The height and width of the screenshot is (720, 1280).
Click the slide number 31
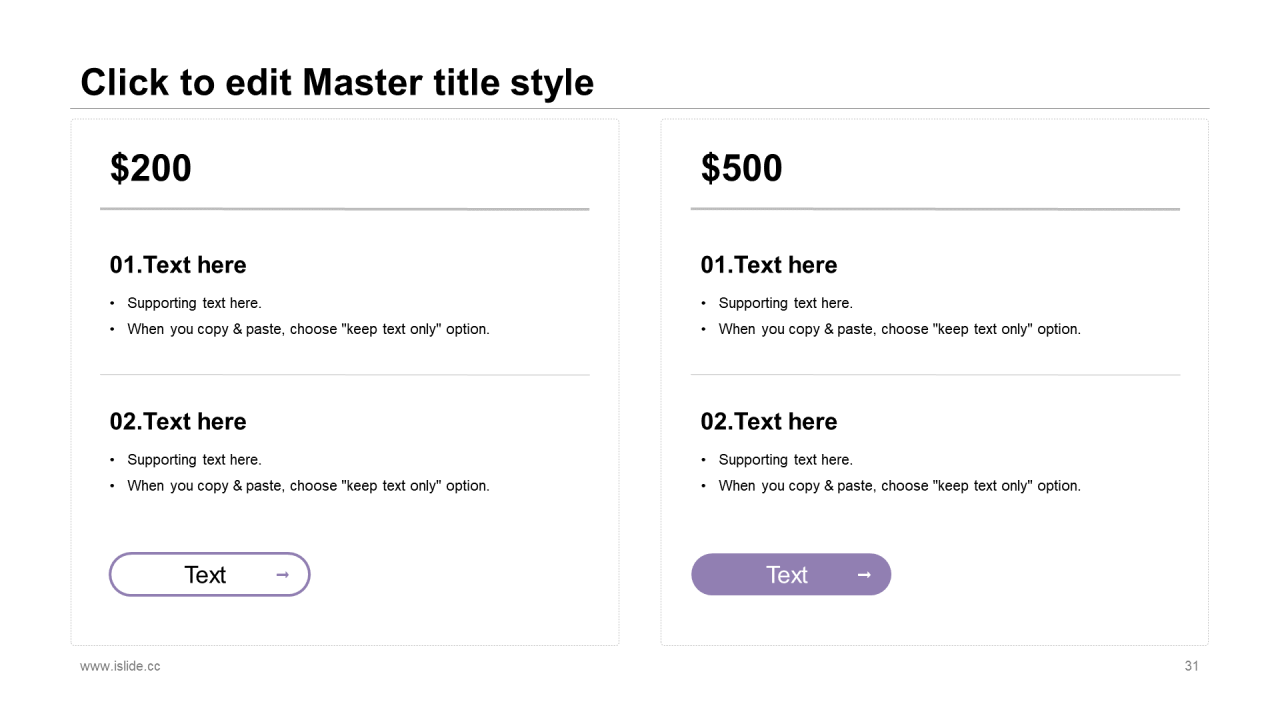1191,666
